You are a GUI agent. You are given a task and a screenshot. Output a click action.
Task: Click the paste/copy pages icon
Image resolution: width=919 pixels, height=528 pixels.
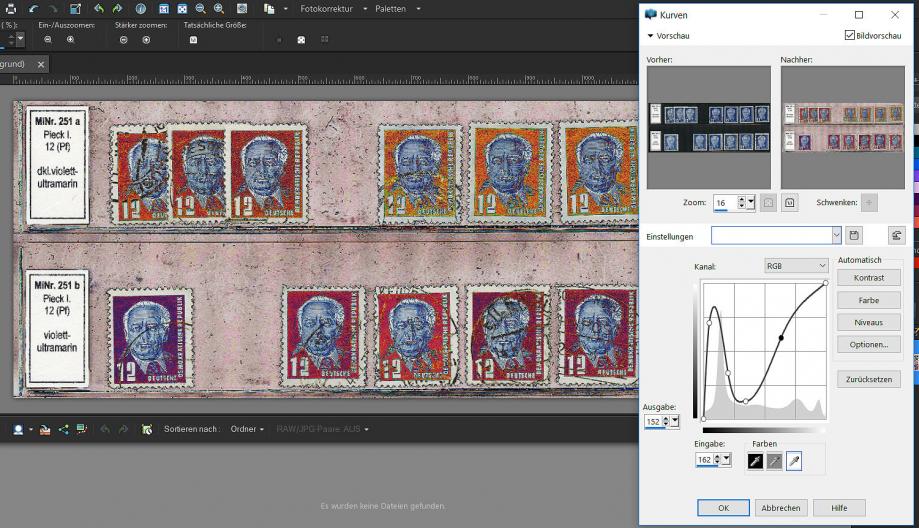269,9
